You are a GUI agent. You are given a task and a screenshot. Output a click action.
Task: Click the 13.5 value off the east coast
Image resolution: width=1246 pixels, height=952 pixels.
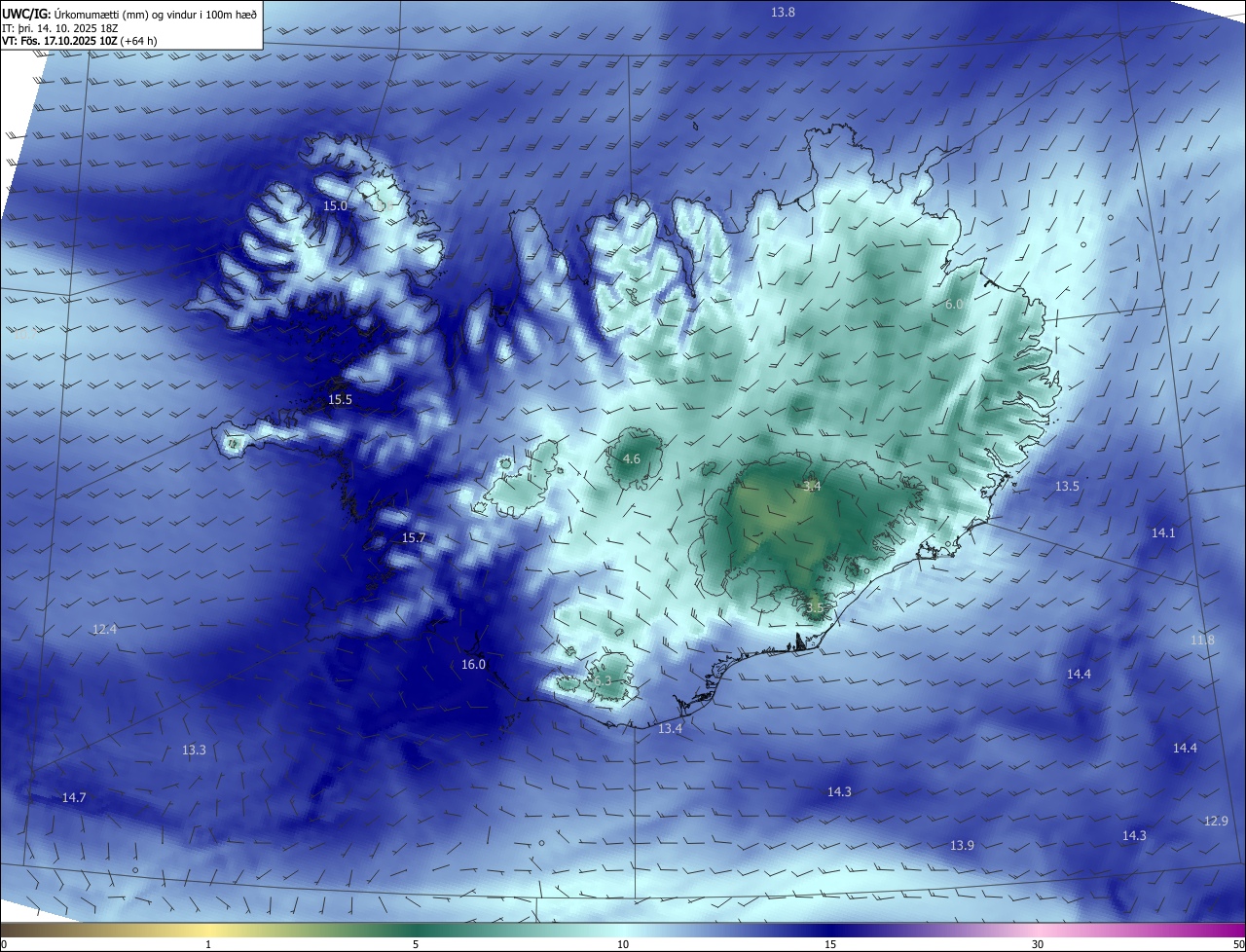click(x=1067, y=487)
